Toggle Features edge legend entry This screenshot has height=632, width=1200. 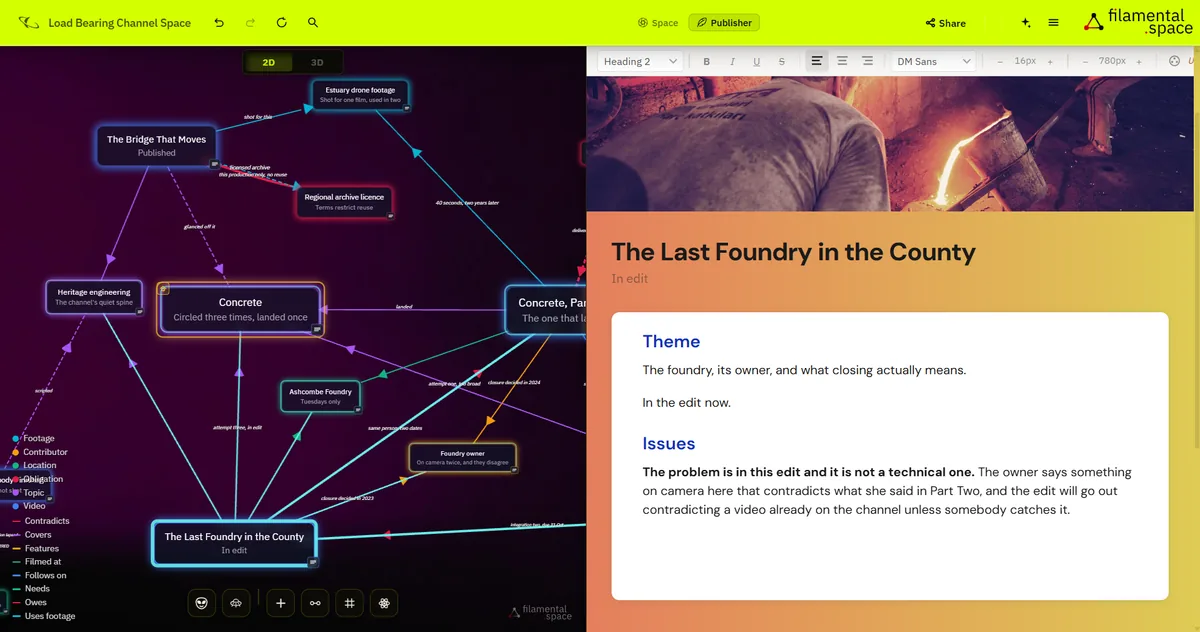pyautogui.click(x=35, y=548)
